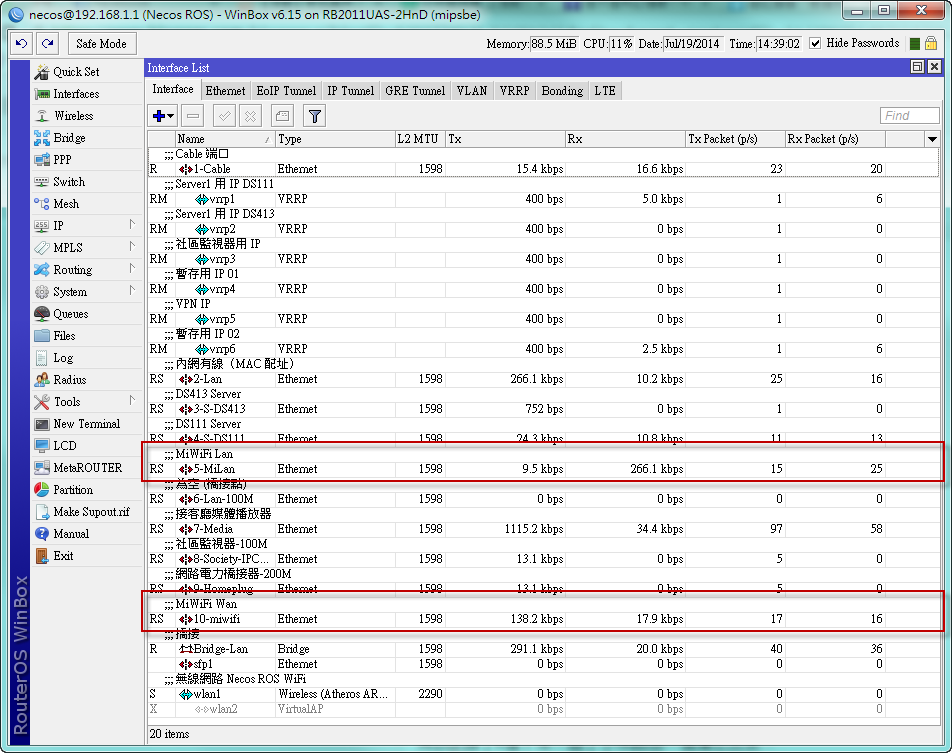Viewport: 952px width, 753px height.
Task: Switch to the LTE tab
Action: (605, 90)
